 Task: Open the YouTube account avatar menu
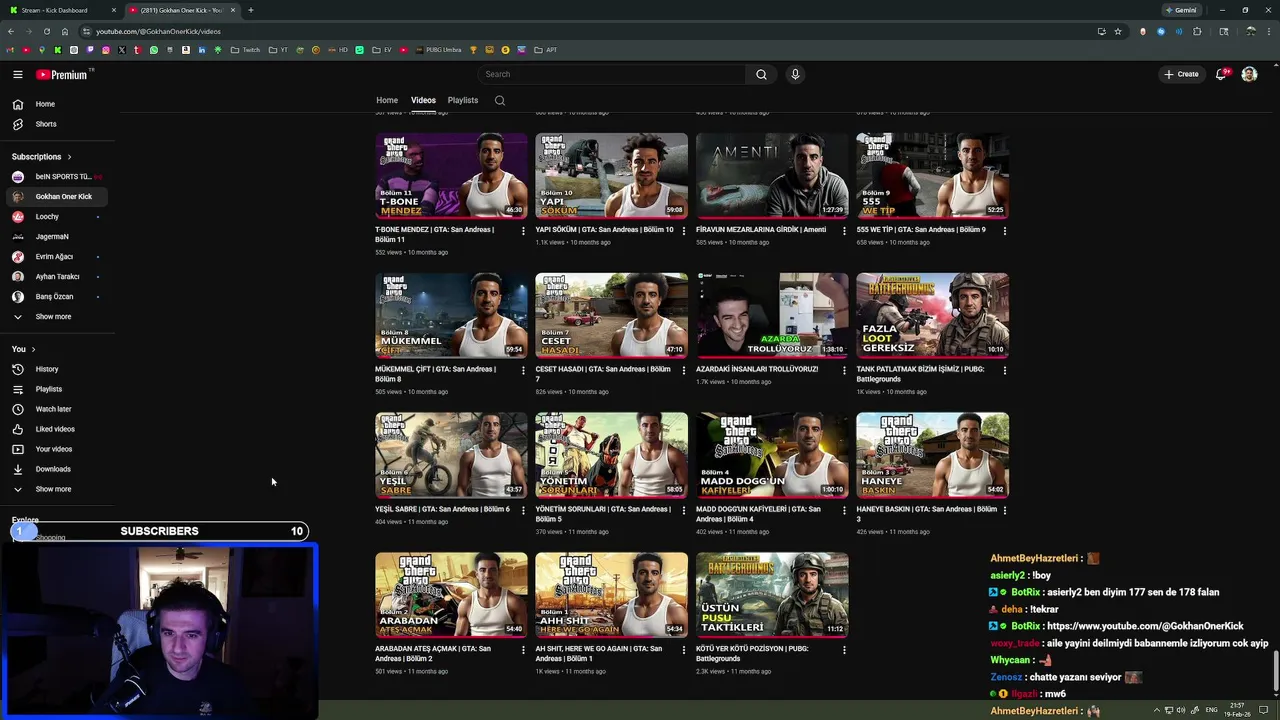tap(1249, 74)
